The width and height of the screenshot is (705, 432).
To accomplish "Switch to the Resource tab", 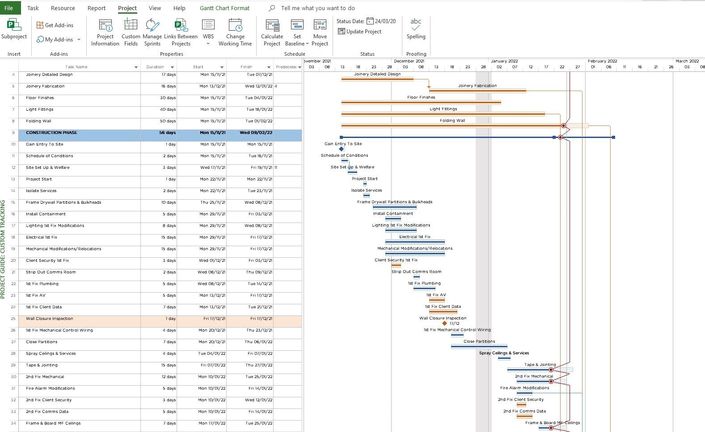I will coord(62,8).
